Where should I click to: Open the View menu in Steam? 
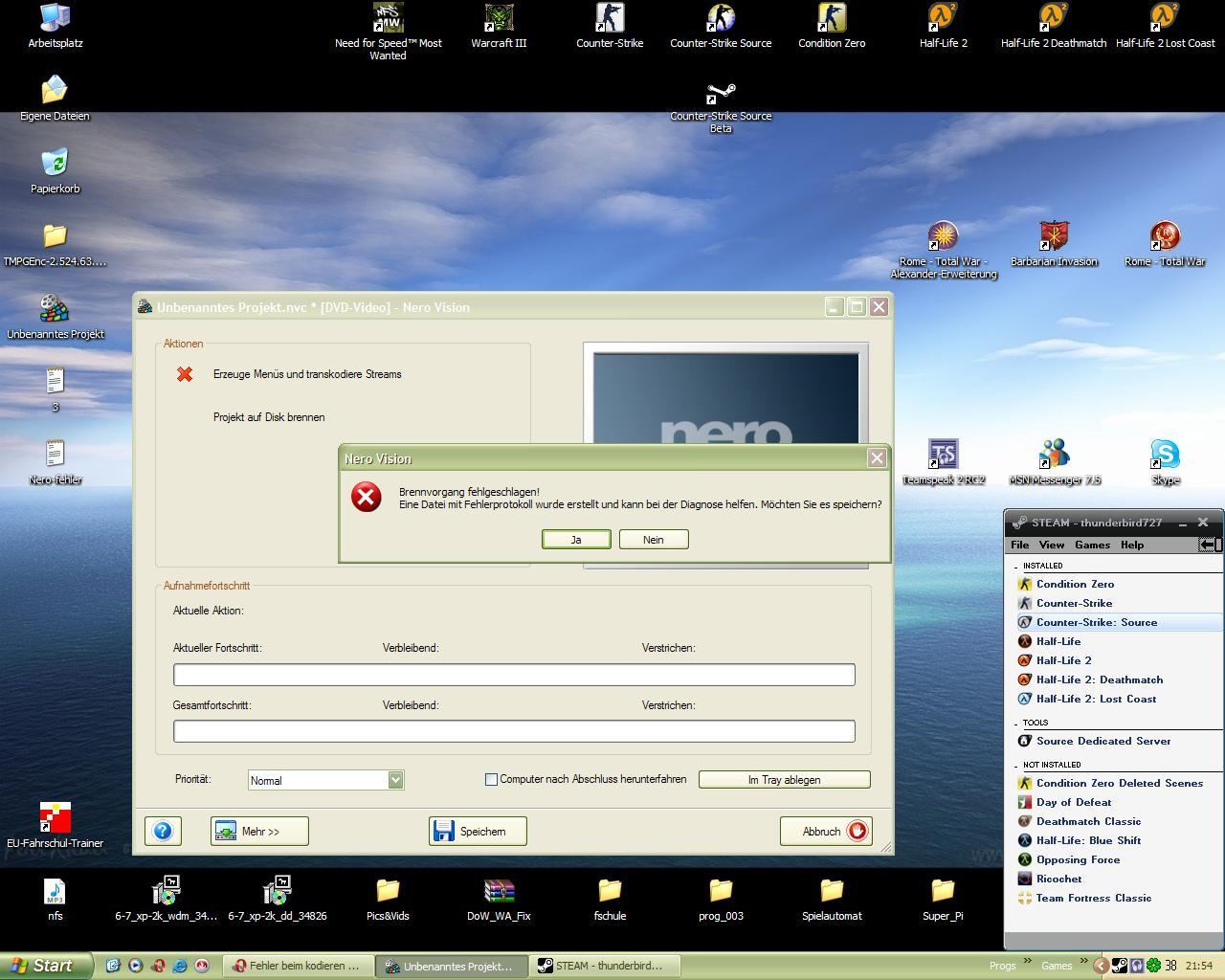click(1052, 545)
